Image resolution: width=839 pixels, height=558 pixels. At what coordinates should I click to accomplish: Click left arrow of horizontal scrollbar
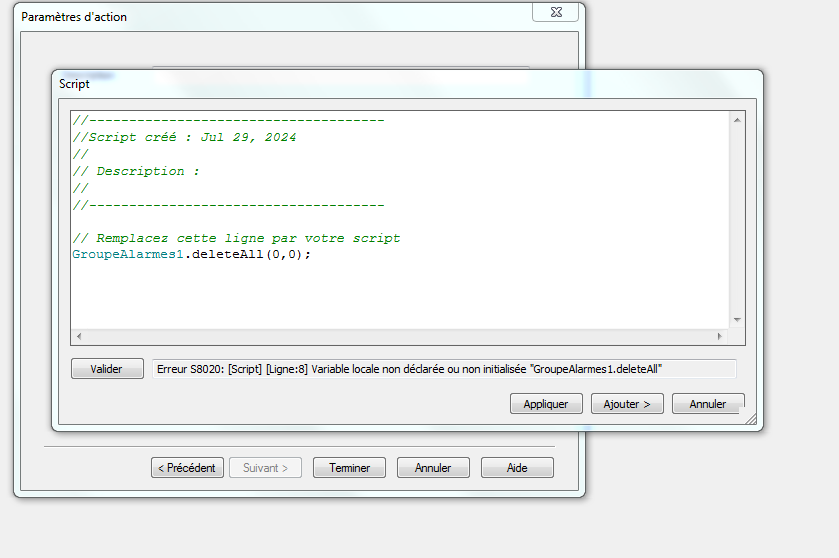point(79,337)
